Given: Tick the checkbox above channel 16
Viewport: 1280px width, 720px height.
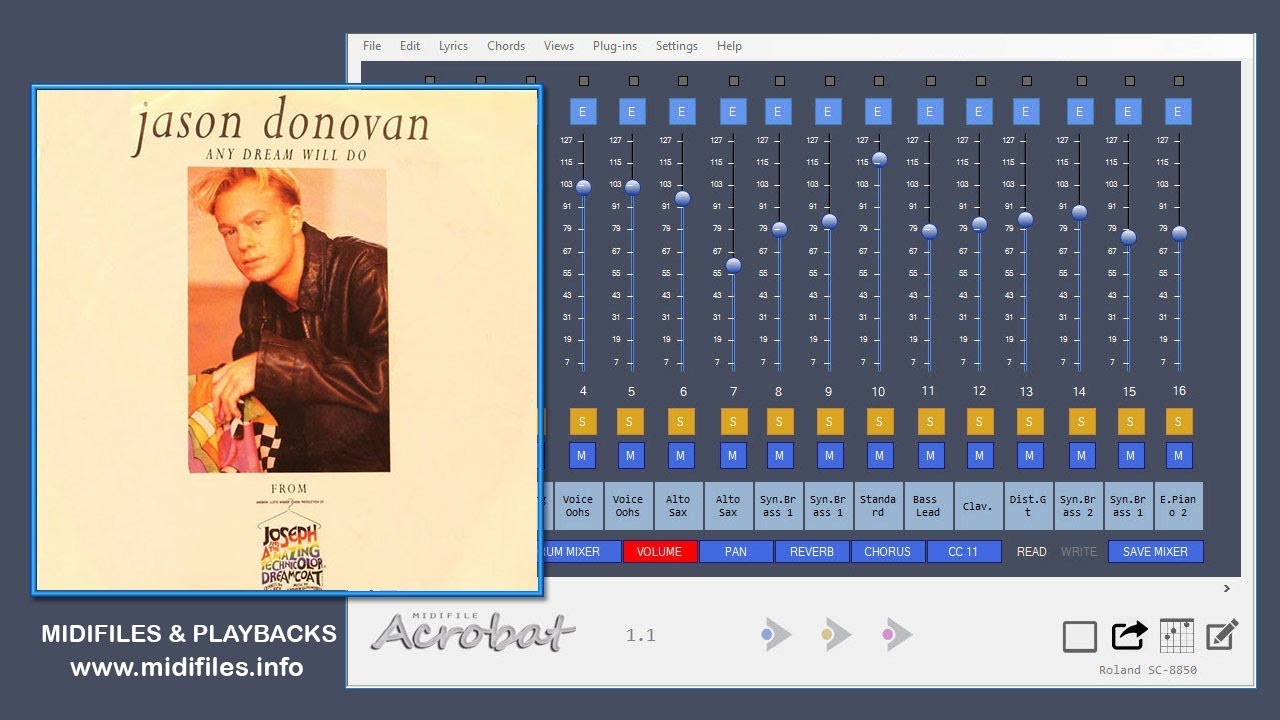Looking at the screenshot, I should tap(1179, 81).
